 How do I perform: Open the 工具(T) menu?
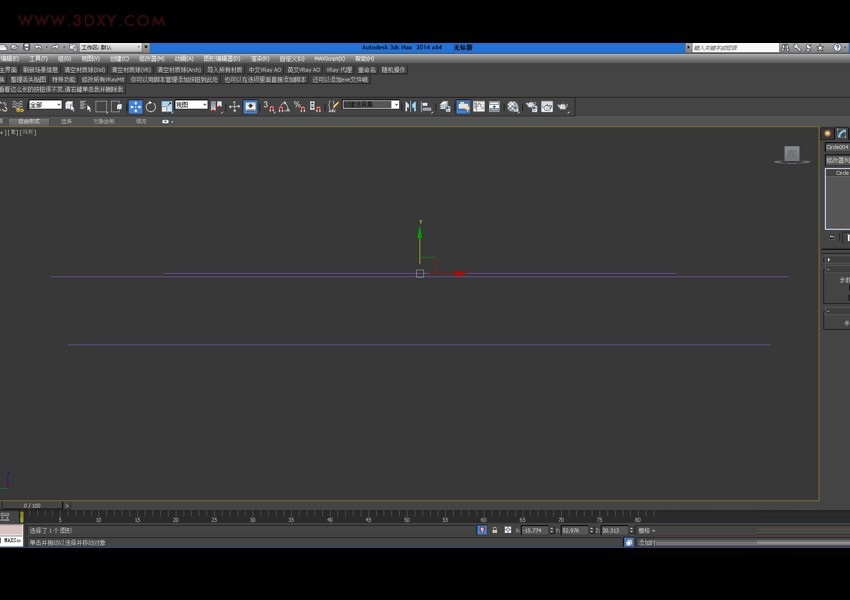pyautogui.click(x=38, y=59)
